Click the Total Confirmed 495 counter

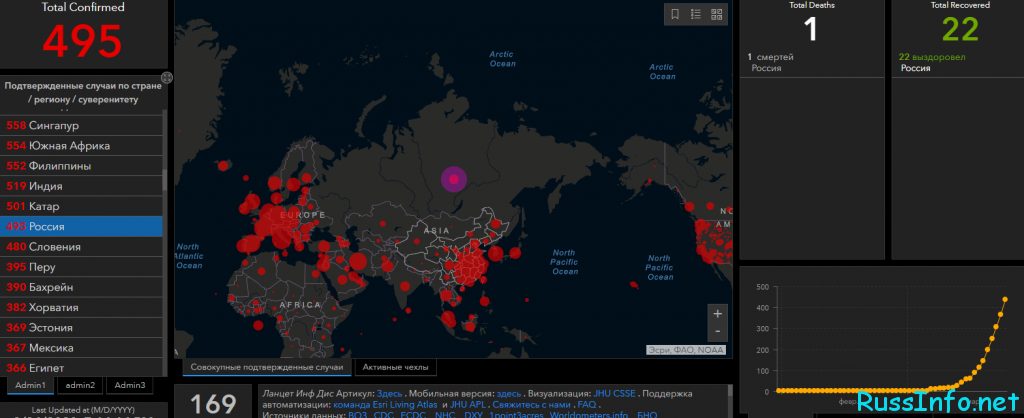pyautogui.click(x=83, y=40)
